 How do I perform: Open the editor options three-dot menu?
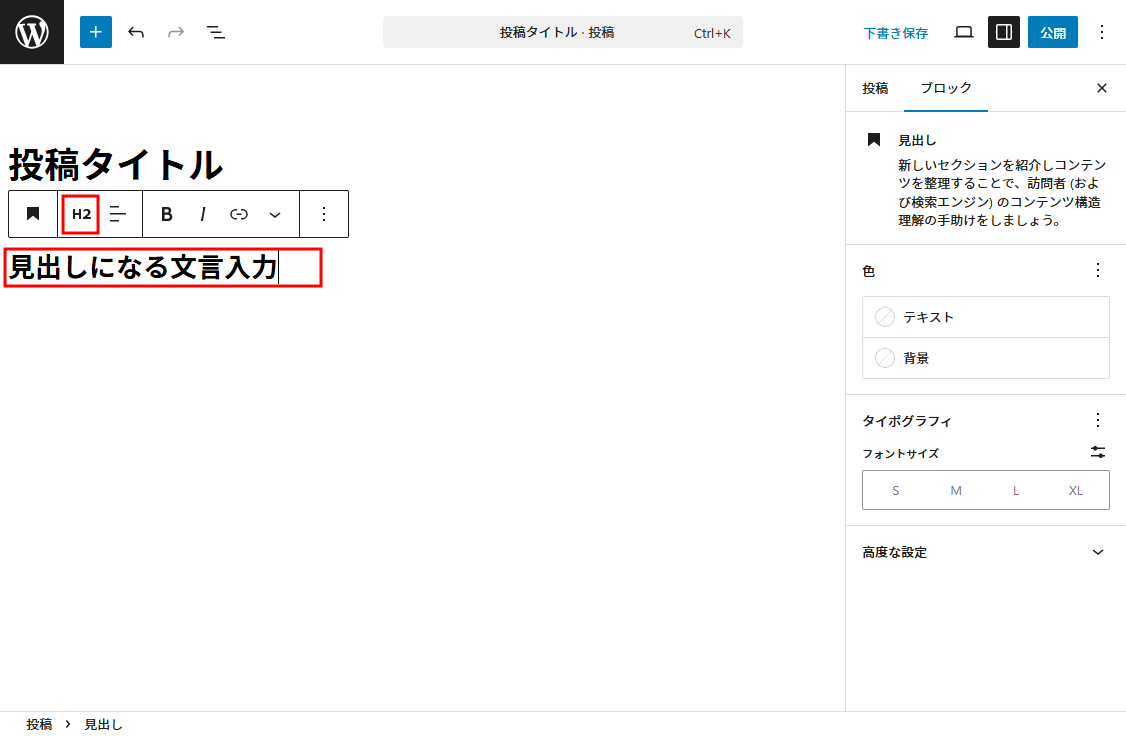click(1102, 32)
